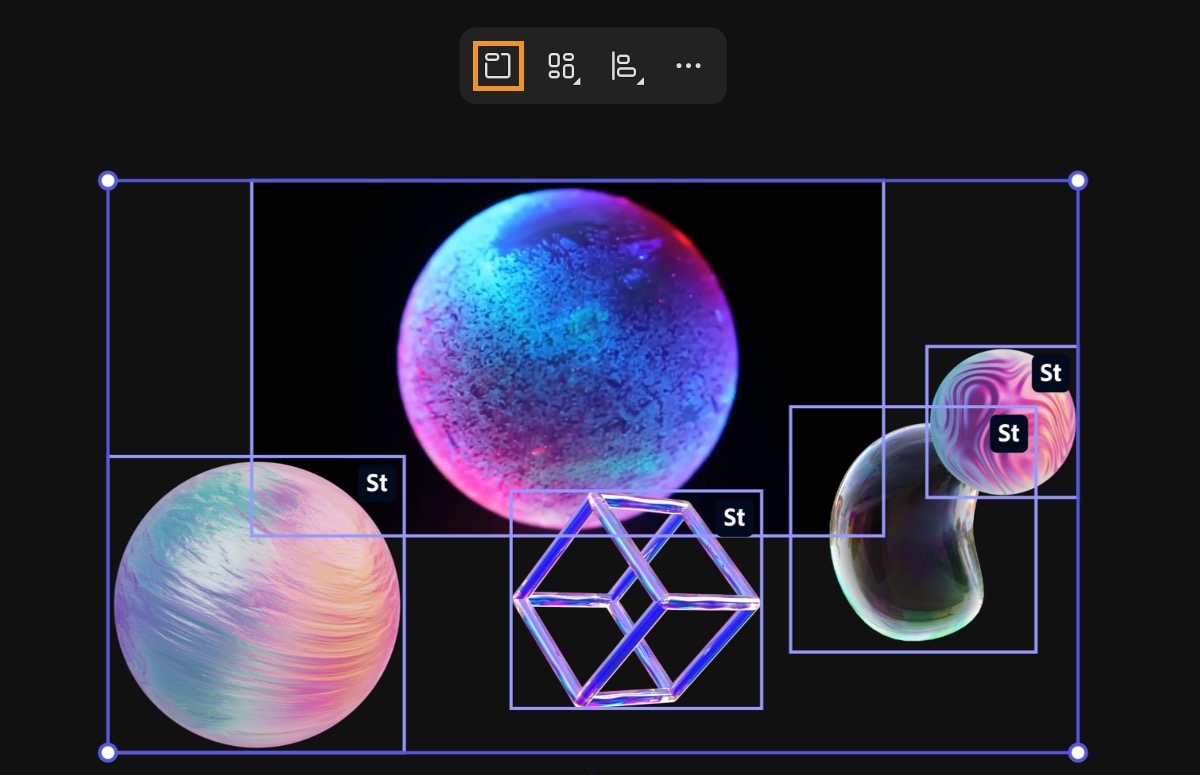The width and height of the screenshot is (1200, 775).
Task: Click the top-left selection resize handle
Action: (108, 181)
